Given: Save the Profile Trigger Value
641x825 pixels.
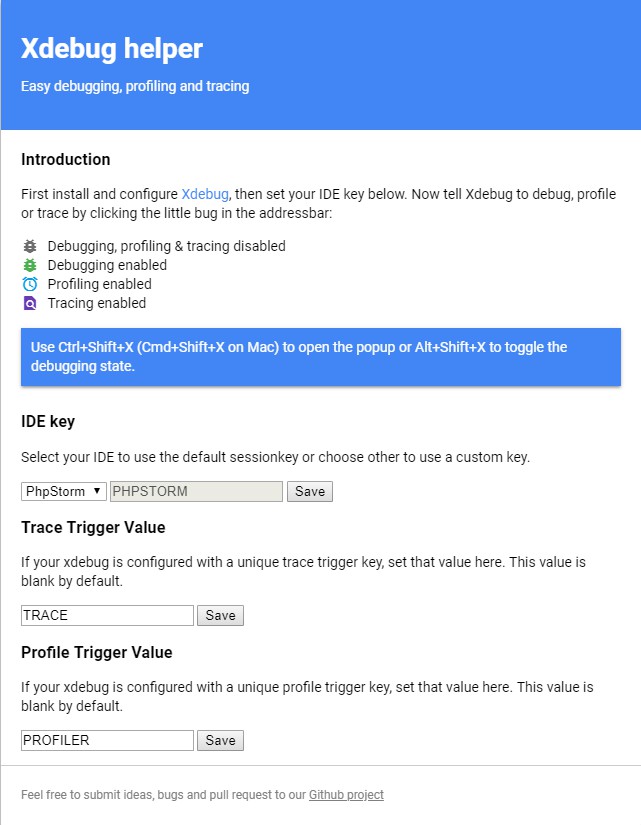Looking at the screenshot, I should [219, 740].
